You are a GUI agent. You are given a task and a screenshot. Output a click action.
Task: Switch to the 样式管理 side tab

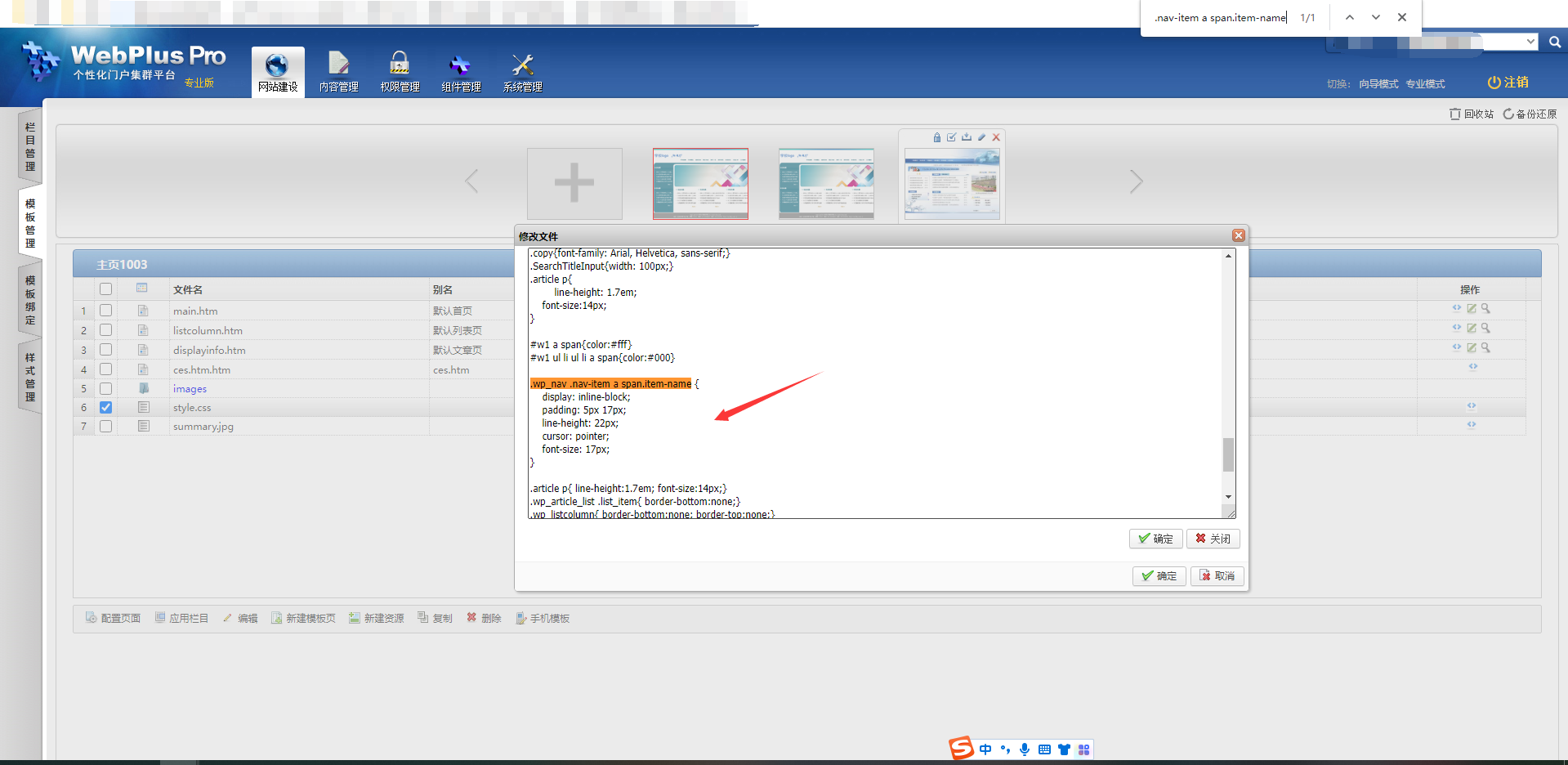[30, 377]
